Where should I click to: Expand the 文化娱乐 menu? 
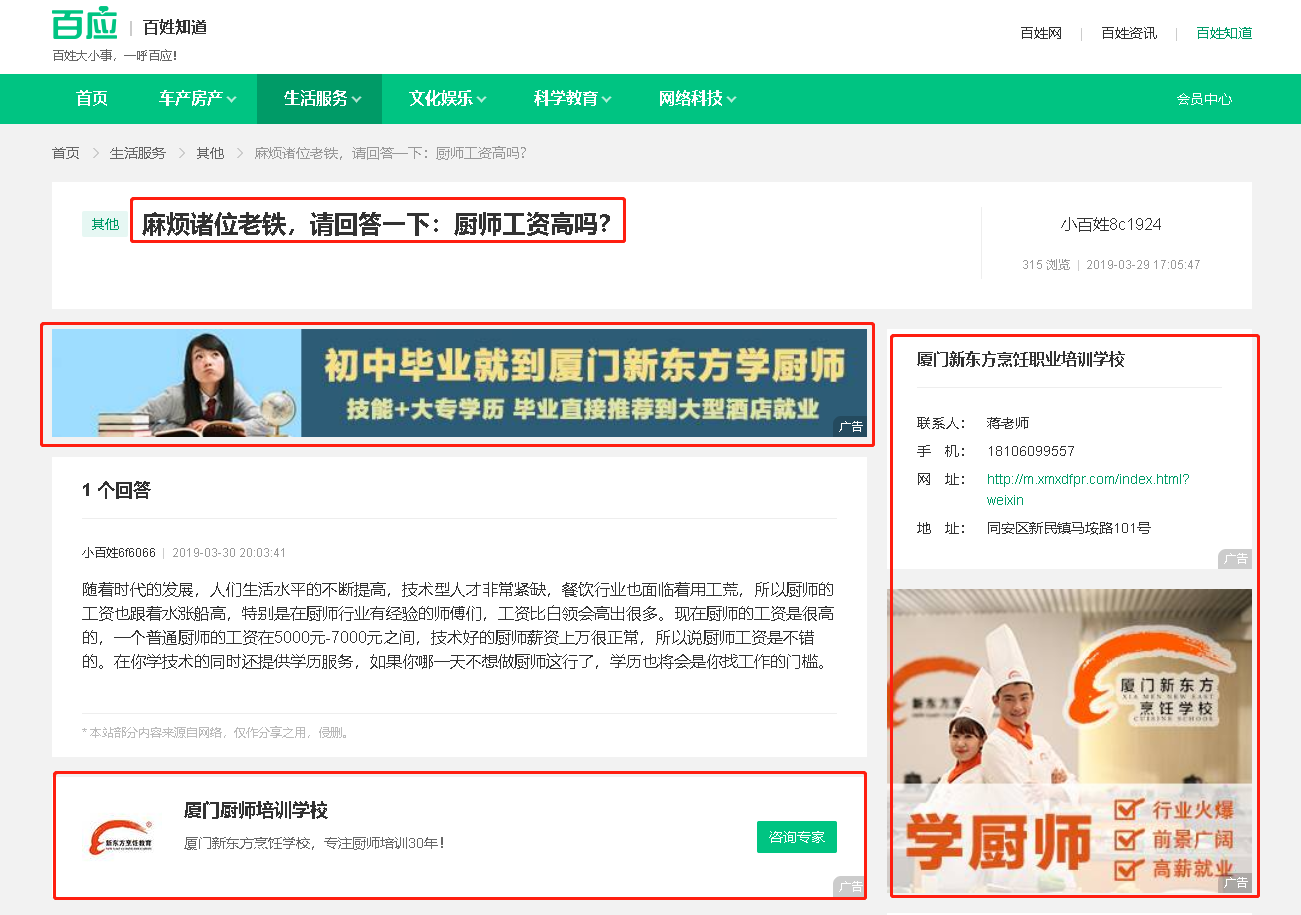coord(446,99)
